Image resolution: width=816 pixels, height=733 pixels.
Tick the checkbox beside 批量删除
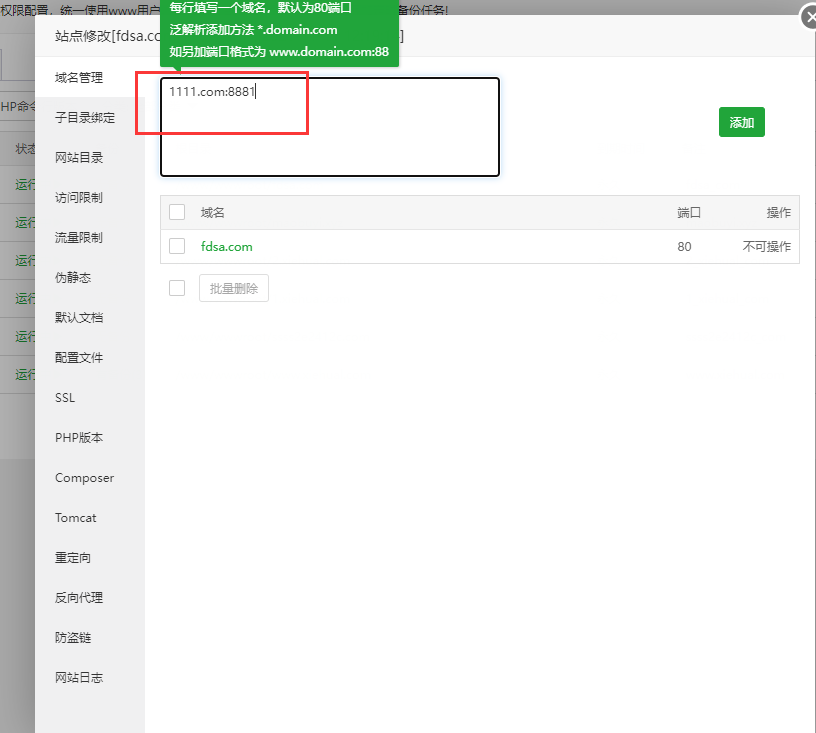tap(177, 288)
